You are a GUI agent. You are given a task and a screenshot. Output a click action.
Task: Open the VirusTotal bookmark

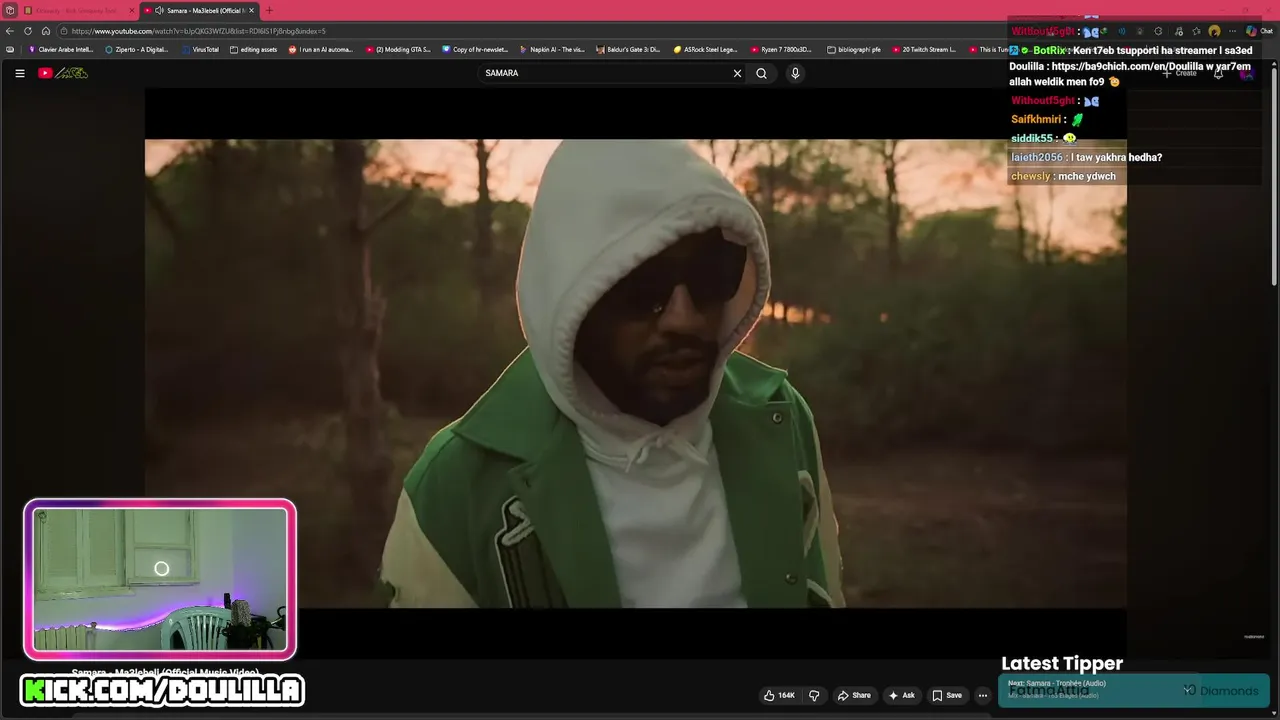[x=200, y=49]
